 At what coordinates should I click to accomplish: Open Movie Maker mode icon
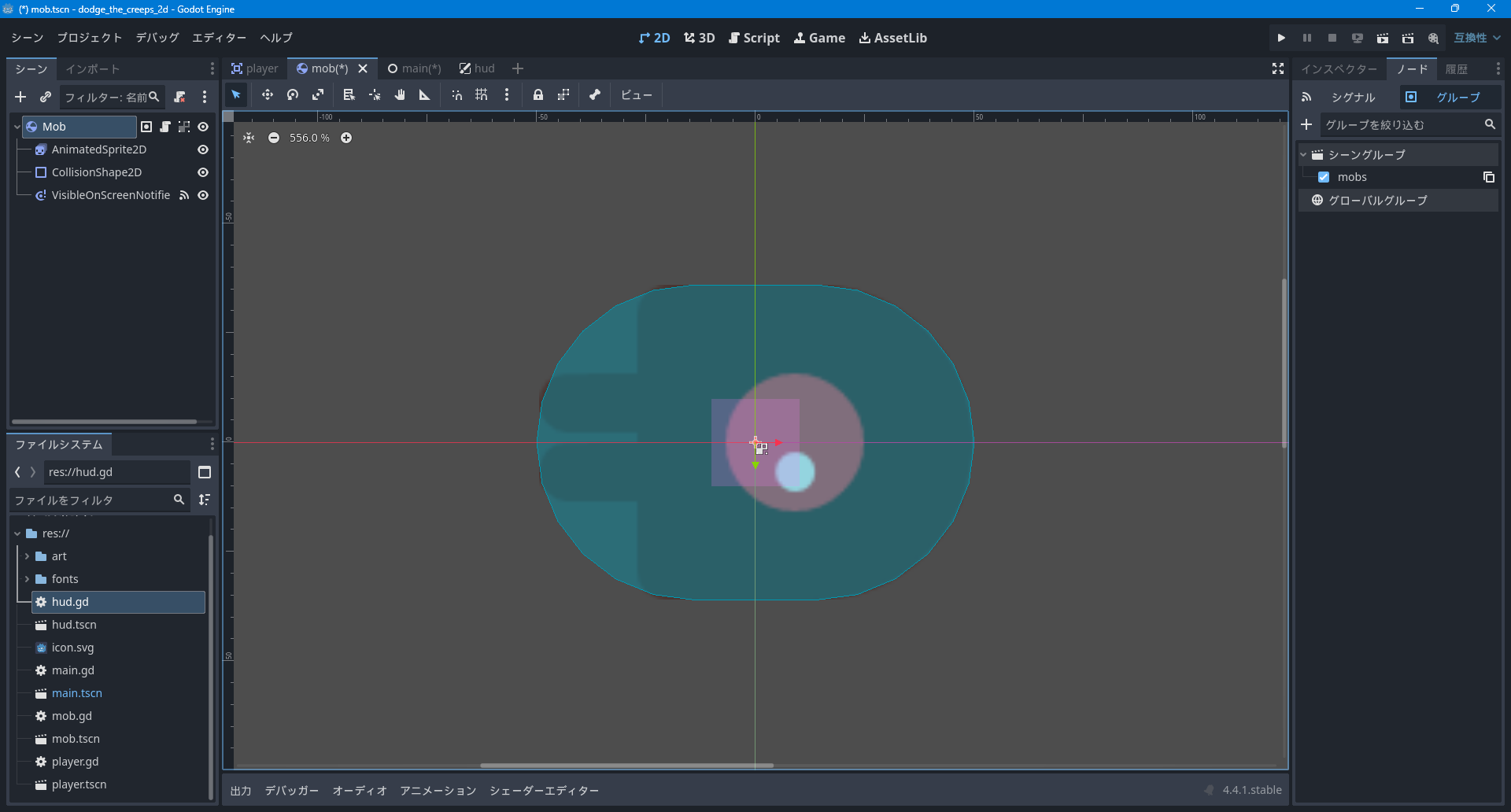(1433, 38)
